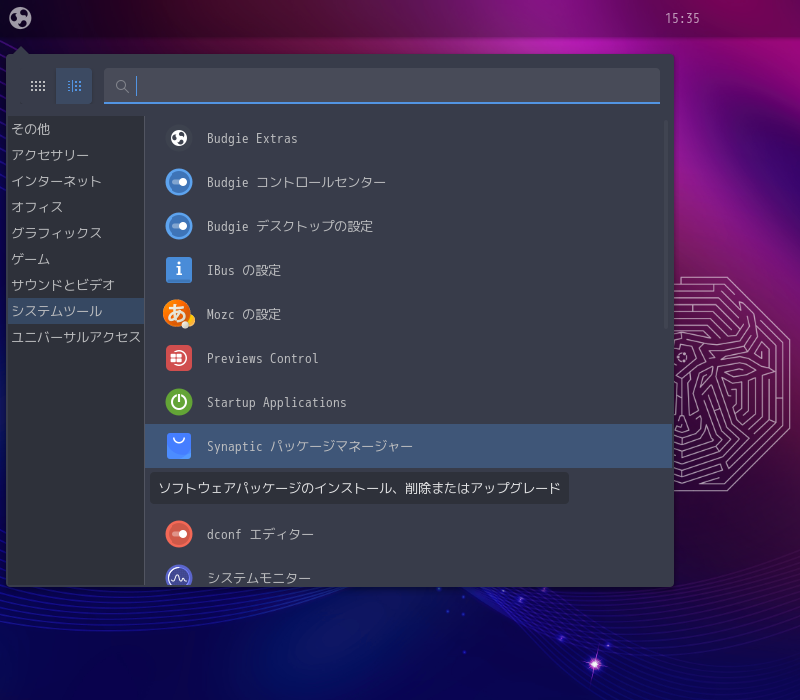Open システムモニター icon
The height and width of the screenshot is (700, 800).
pos(179,575)
